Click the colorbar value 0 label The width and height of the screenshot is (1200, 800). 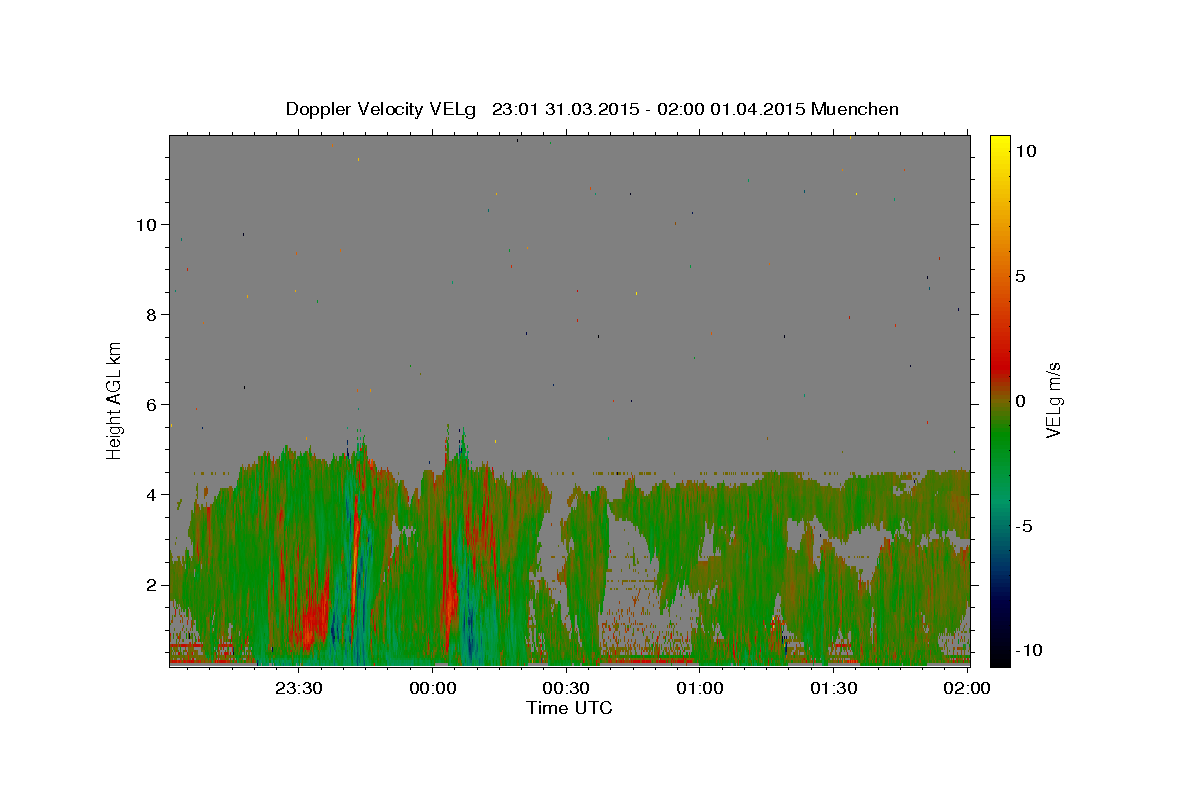click(x=1020, y=401)
